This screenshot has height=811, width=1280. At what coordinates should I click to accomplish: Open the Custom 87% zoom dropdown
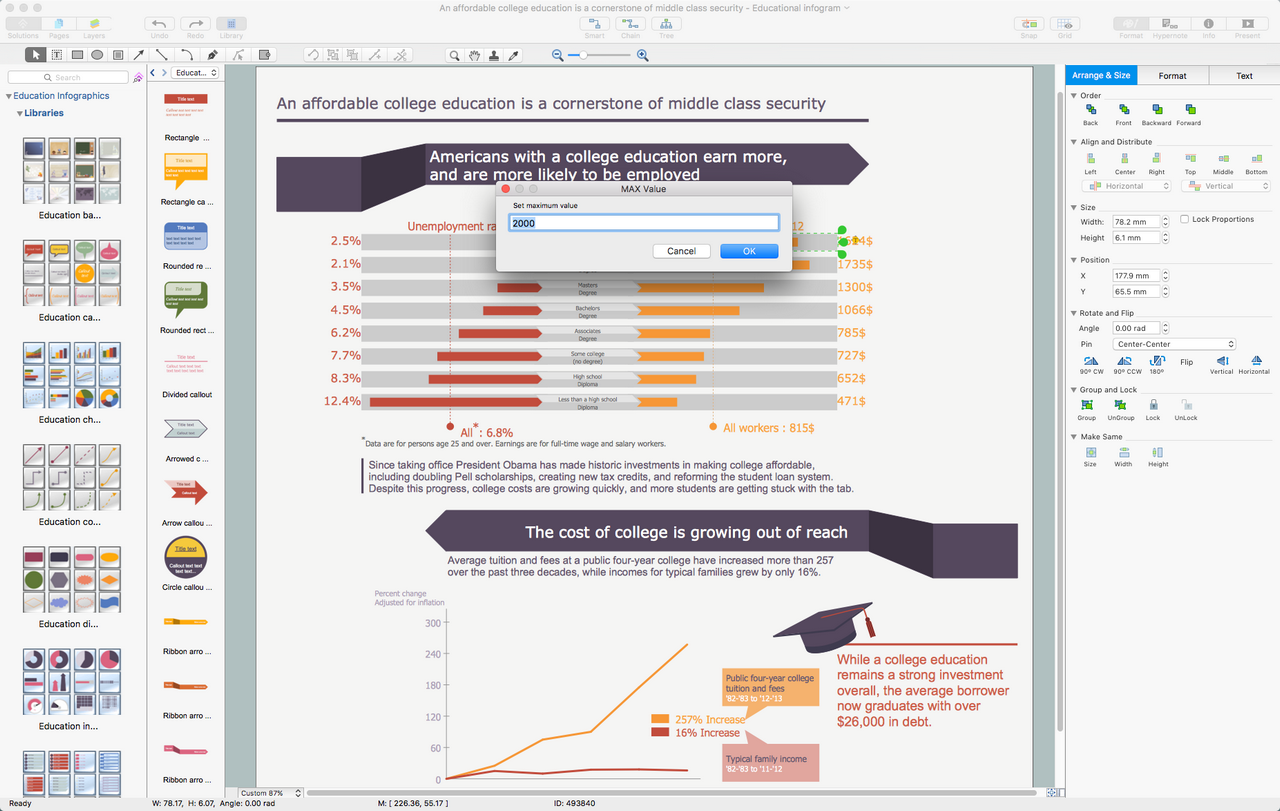tap(270, 793)
